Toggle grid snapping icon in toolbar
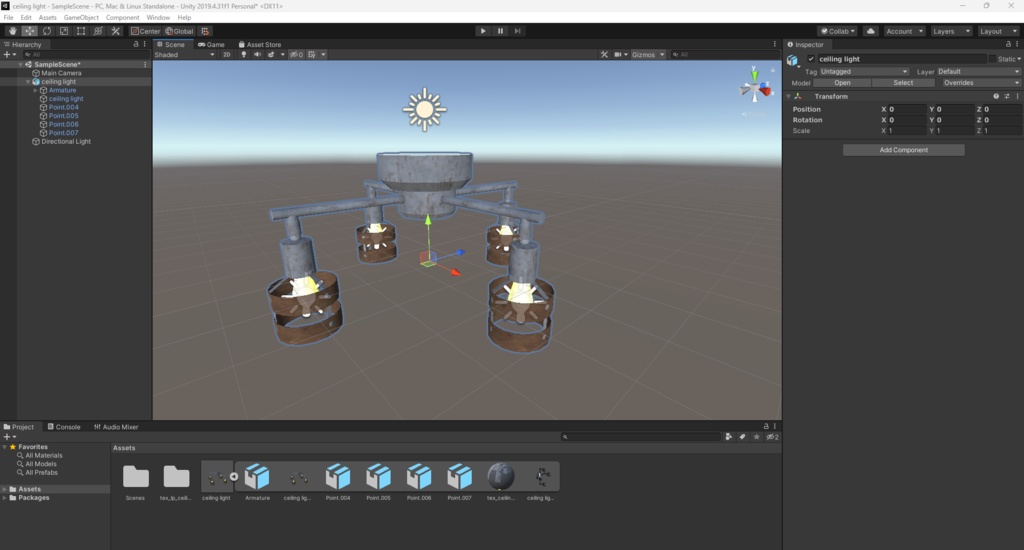 (x=205, y=31)
